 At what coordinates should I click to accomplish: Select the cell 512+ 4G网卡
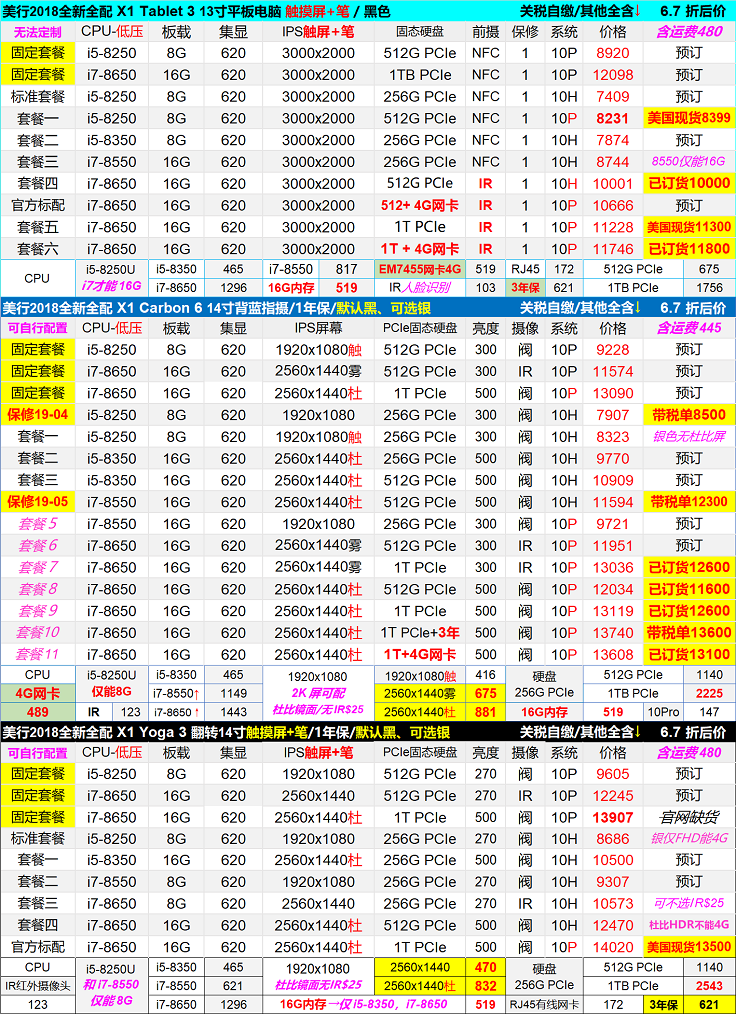click(420, 206)
